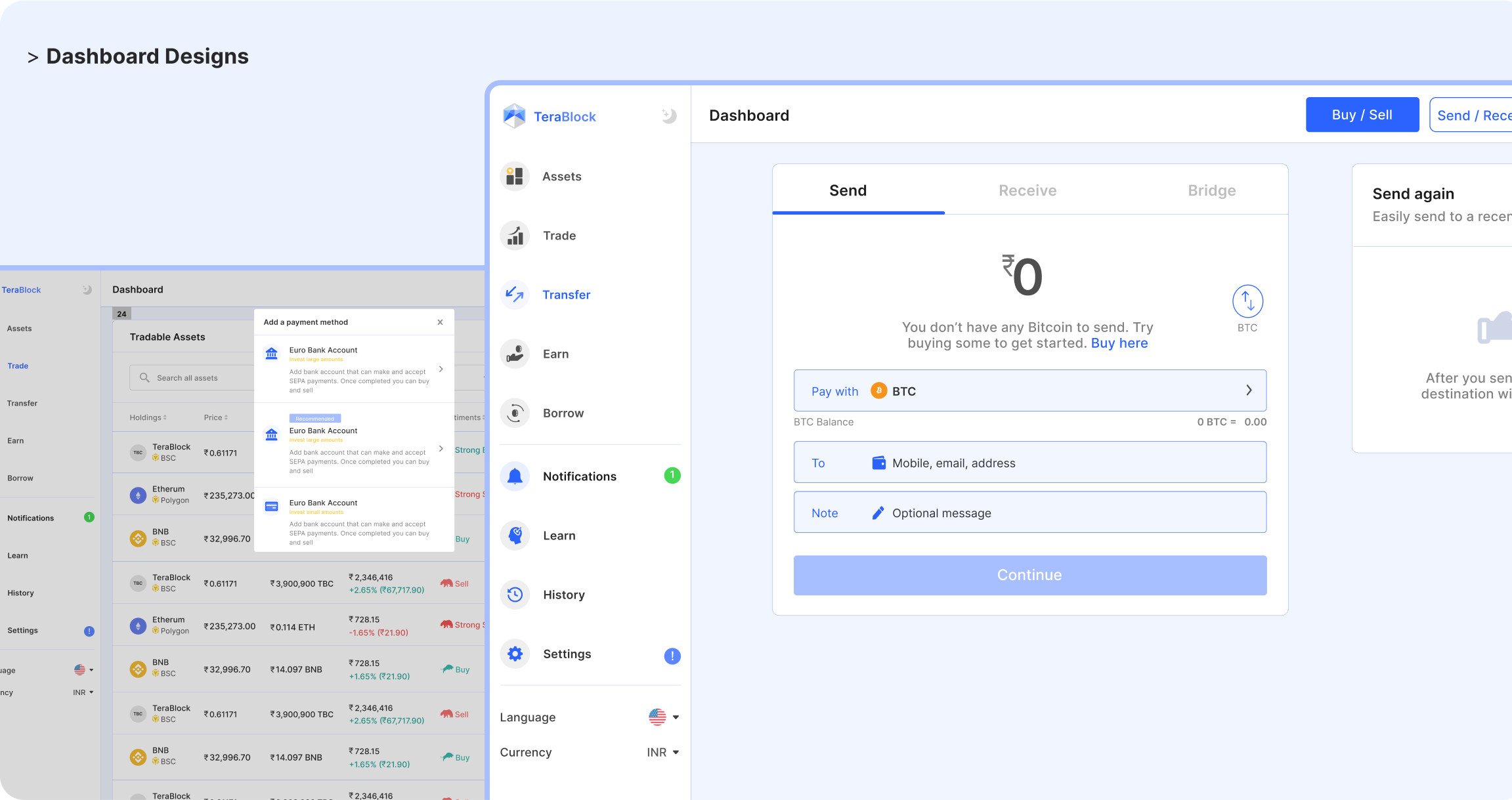Expand the Currency INR dropdown
This screenshot has width=1512, height=800.
coord(663,752)
